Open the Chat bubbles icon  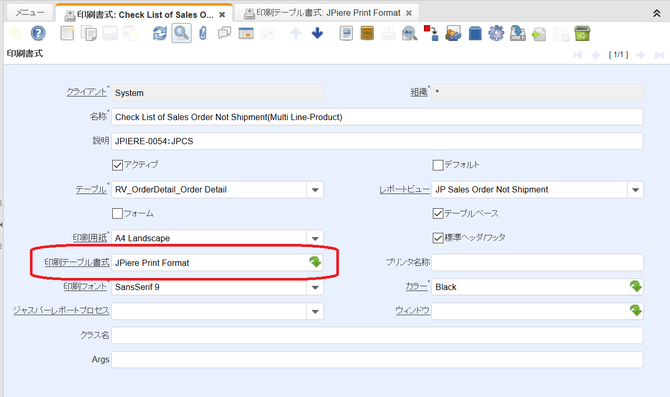[224, 33]
